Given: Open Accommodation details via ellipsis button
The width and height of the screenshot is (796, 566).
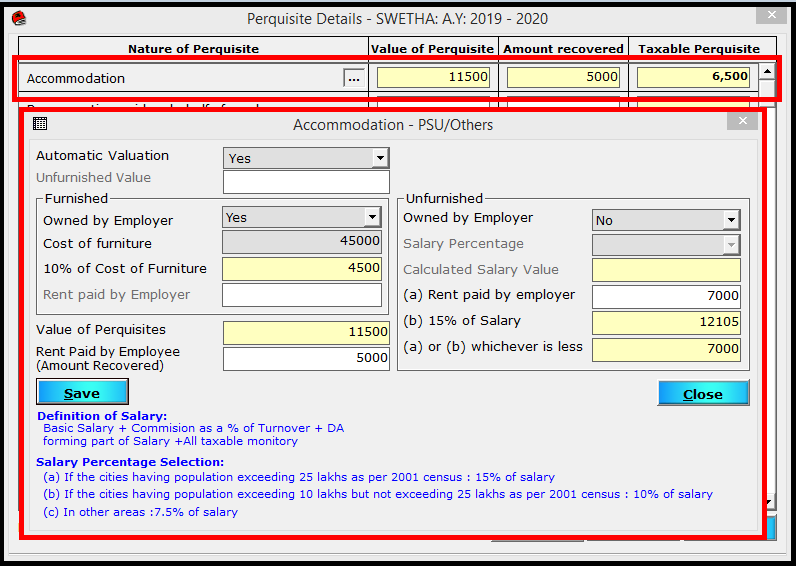Looking at the screenshot, I should pos(354,78).
